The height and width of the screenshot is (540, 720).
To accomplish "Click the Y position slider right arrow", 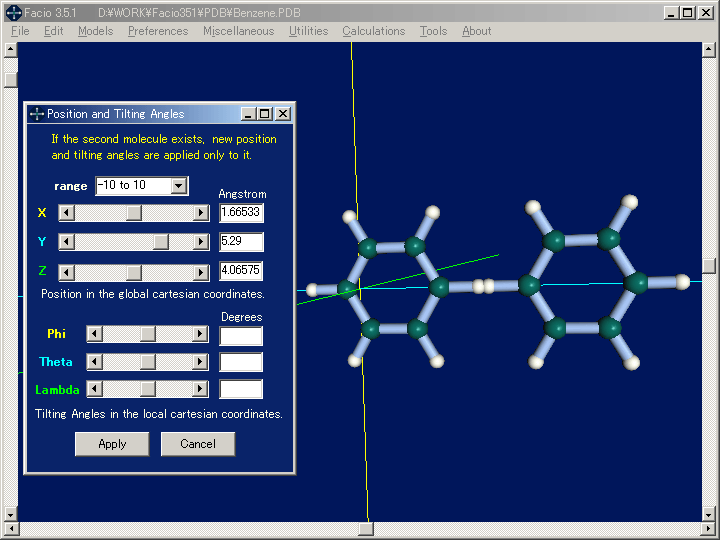I will [201, 242].
